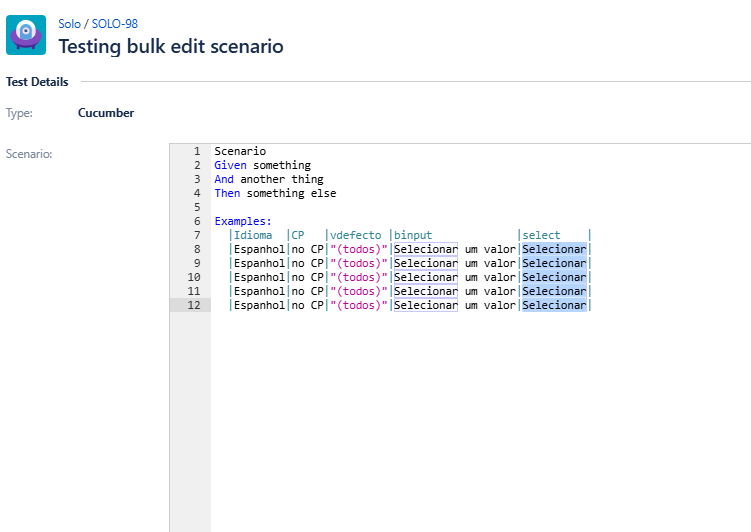Place cursor on the "Given something" step

click(262, 165)
